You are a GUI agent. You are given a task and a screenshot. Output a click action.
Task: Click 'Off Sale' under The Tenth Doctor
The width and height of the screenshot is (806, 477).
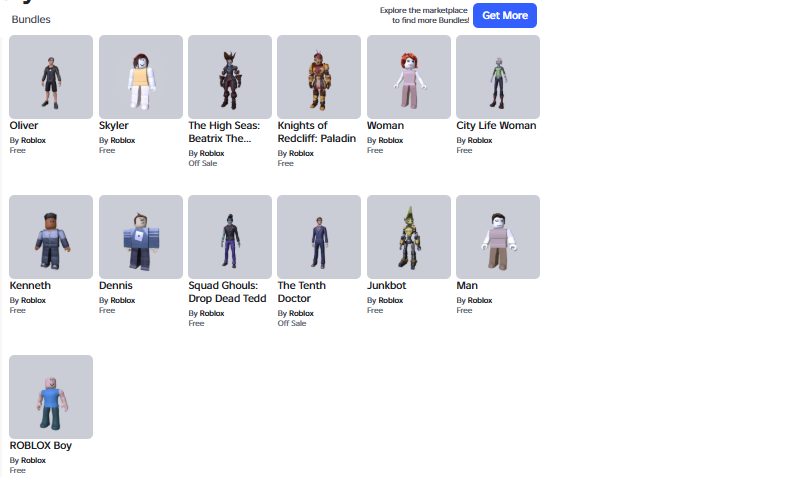[292, 323]
